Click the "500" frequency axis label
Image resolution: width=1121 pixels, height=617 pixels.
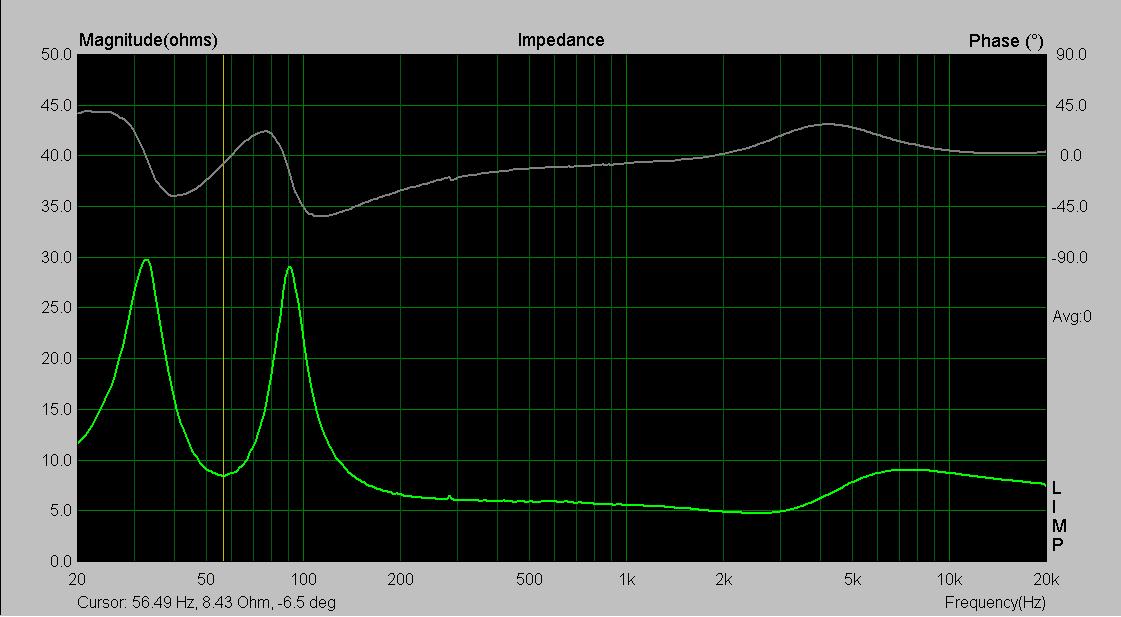pos(529,580)
